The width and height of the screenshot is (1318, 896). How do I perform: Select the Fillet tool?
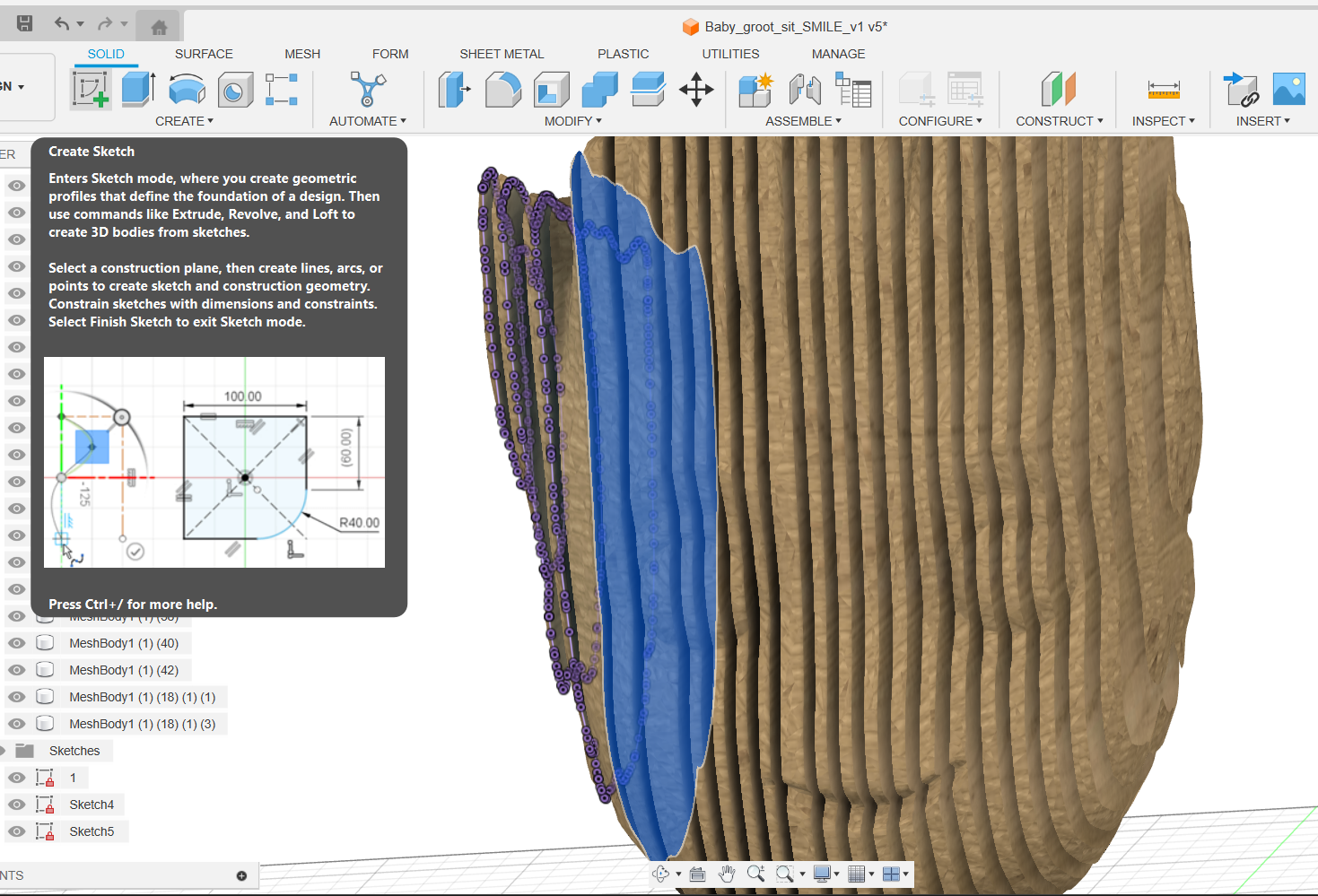coord(502,90)
